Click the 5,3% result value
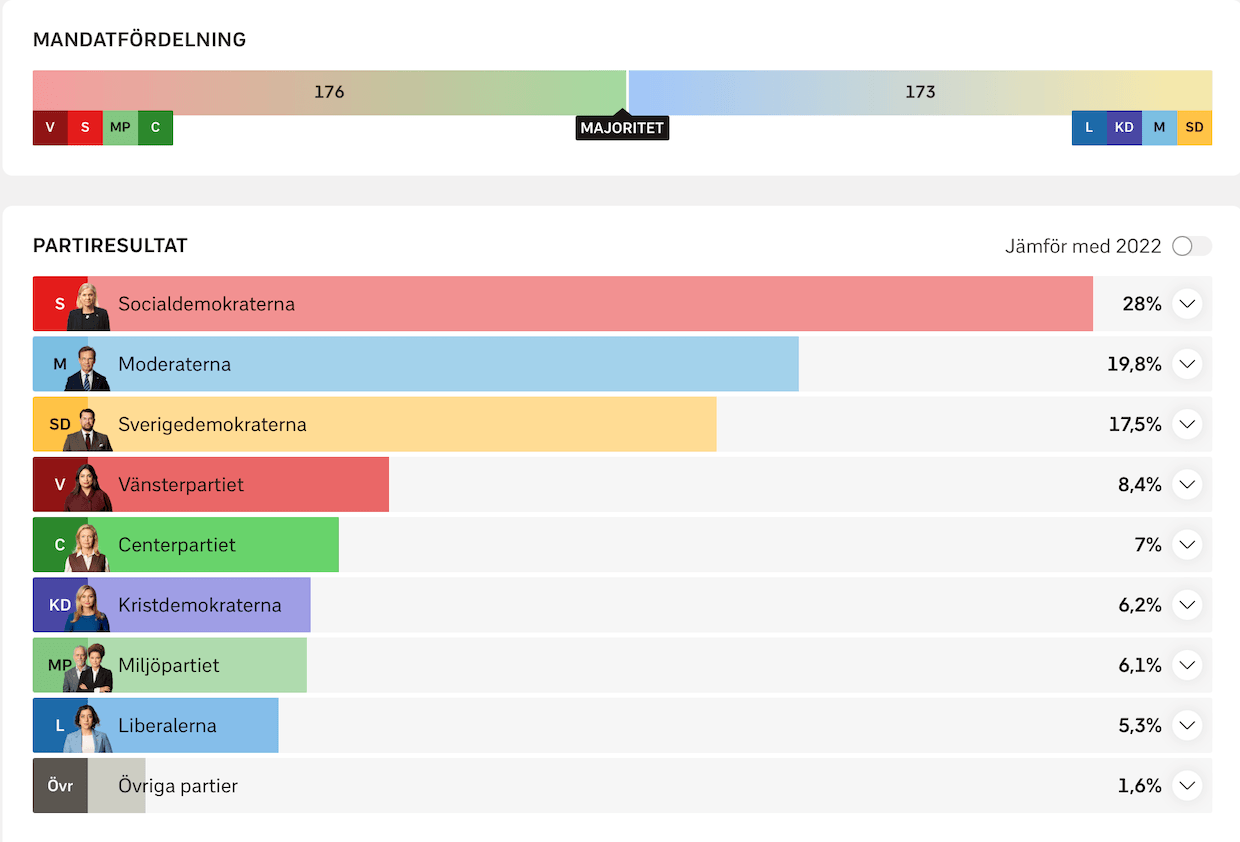1240x842 pixels. tap(1140, 725)
